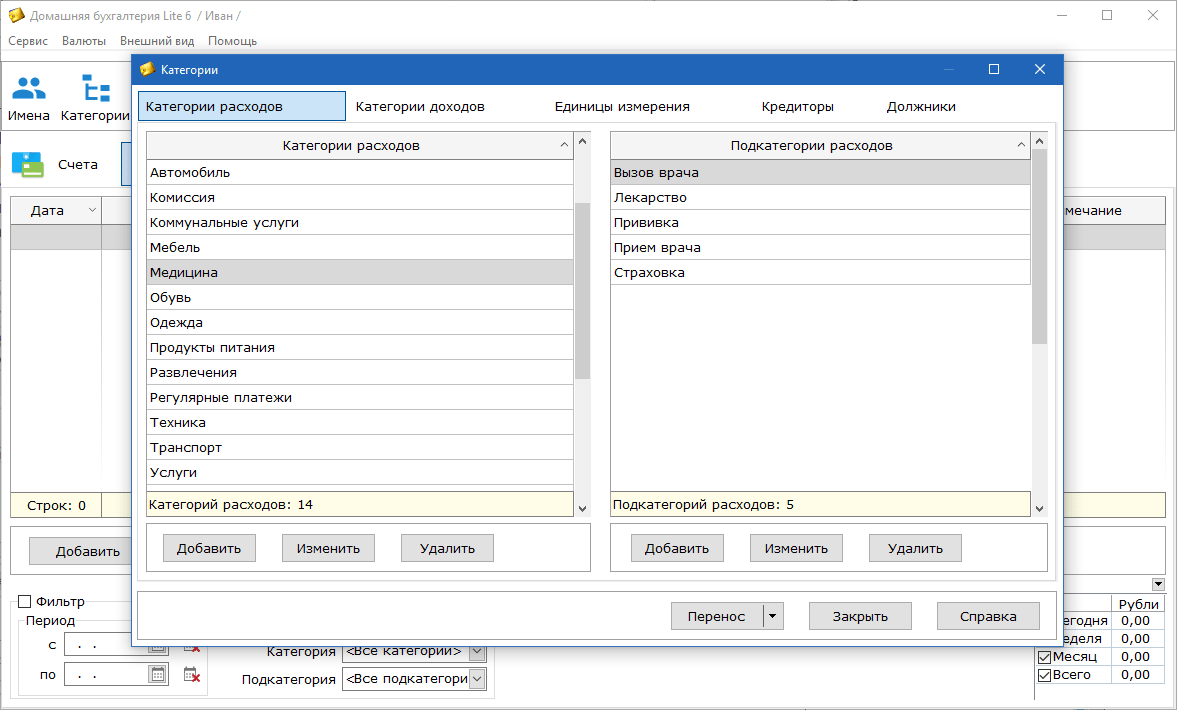This screenshot has width=1177, height=710.
Task: Open the Внешний вид menu
Action: 157,41
